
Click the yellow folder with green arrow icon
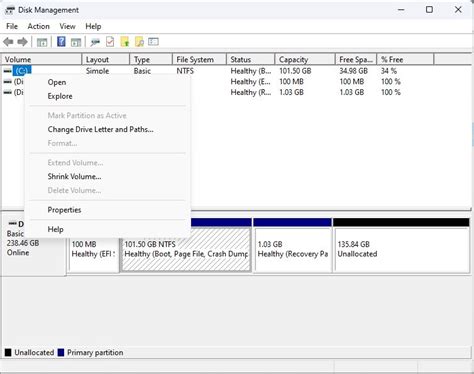click(x=125, y=42)
